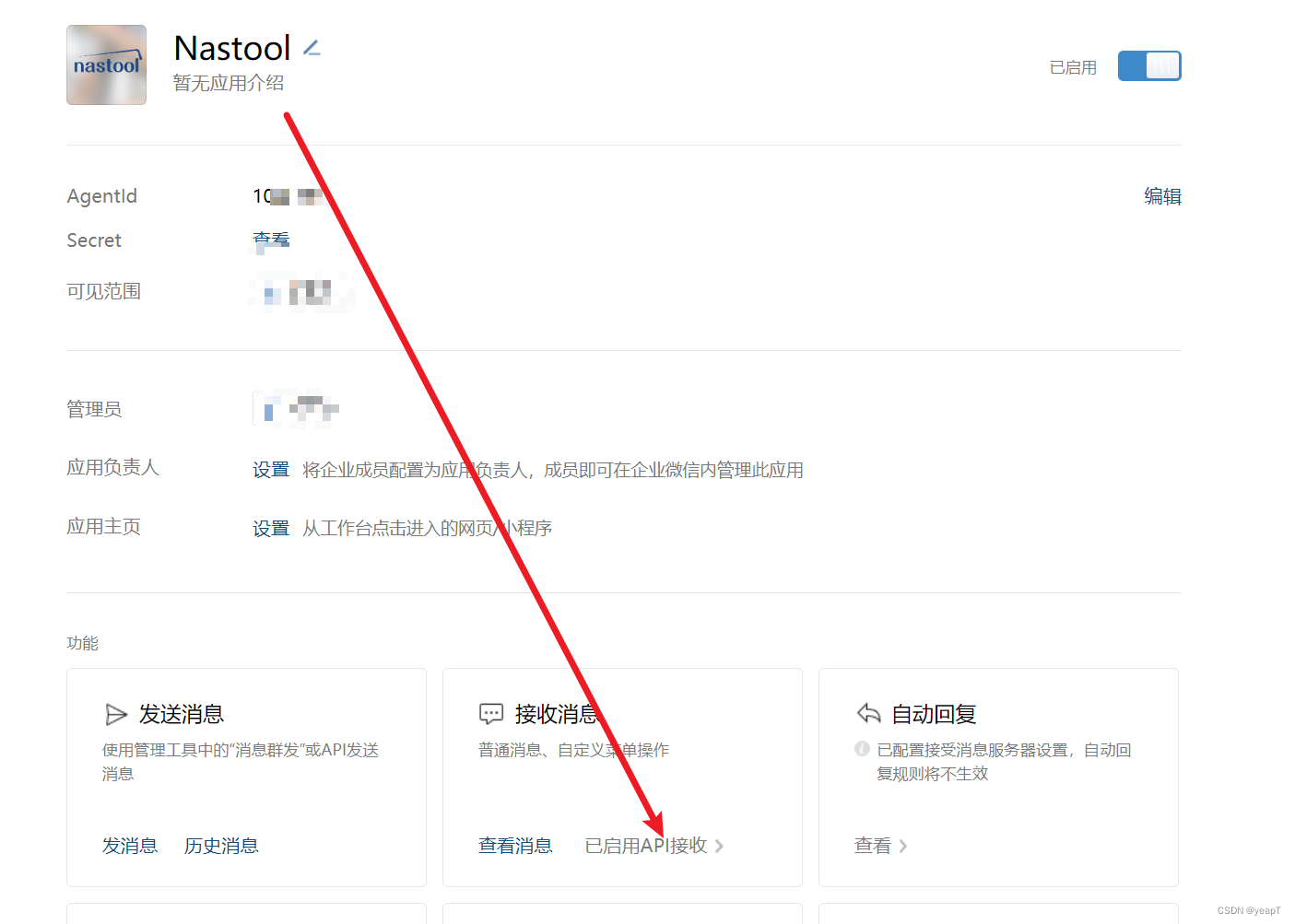Click the 功能 section heading
Screen dimensions: 1295x924
pos(83,643)
